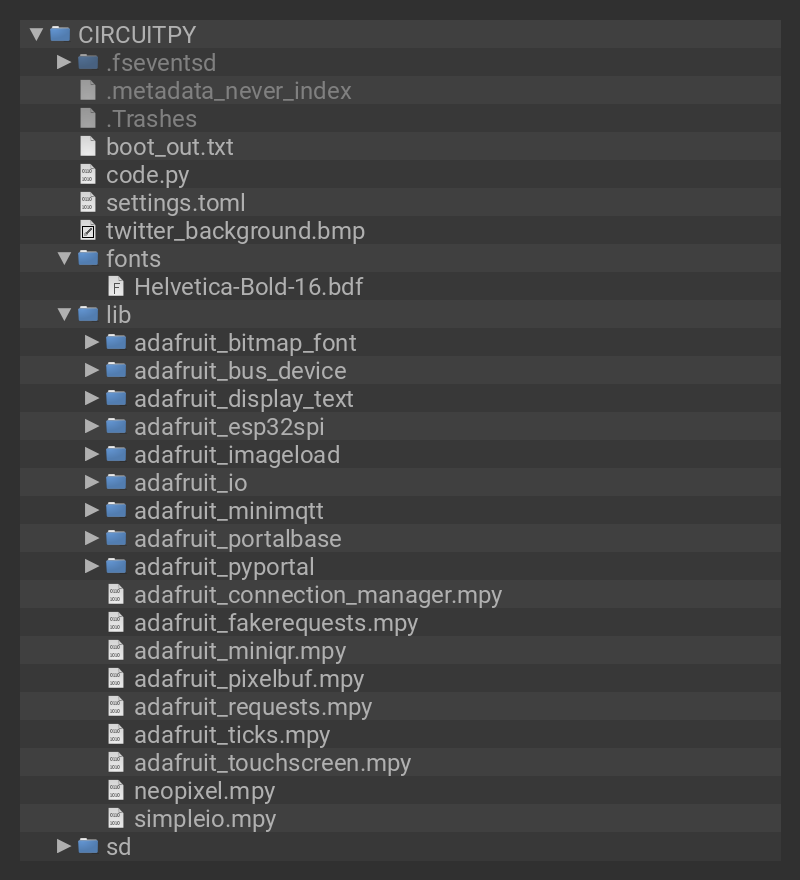Collapse the lib folder arrow
This screenshot has height=880, width=800.
click(x=64, y=315)
